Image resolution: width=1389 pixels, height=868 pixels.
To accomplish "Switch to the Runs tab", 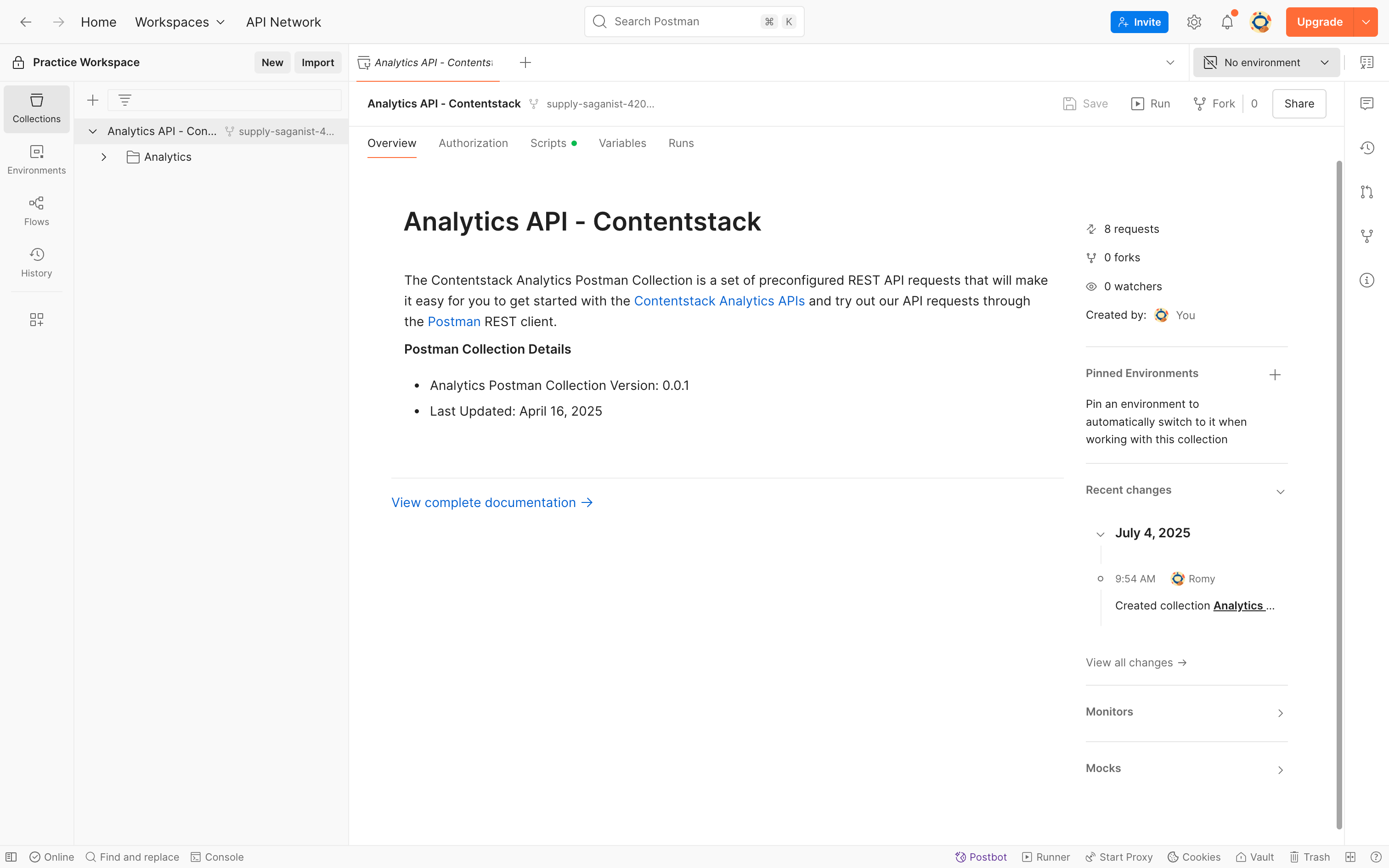I will point(681,143).
